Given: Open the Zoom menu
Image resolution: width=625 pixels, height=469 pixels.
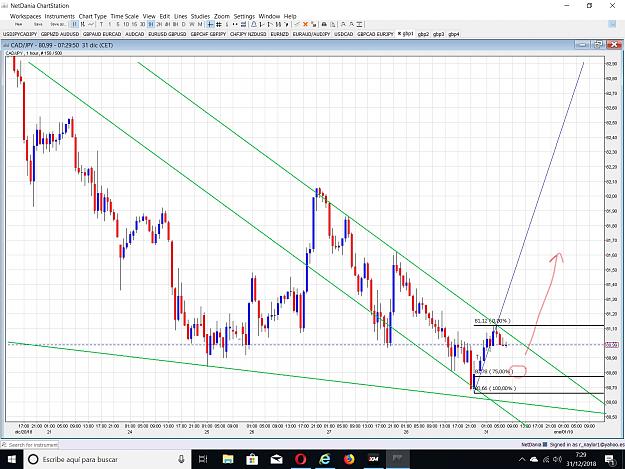Looking at the screenshot, I should click(222, 16).
